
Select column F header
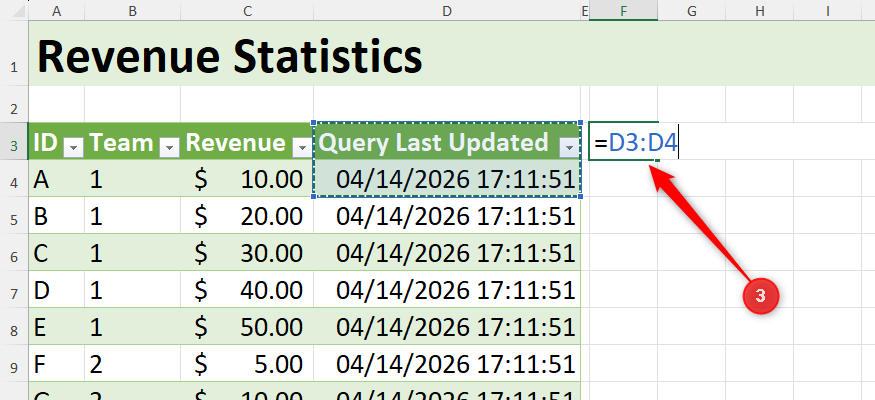pyautogui.click(x=623, y=10)
